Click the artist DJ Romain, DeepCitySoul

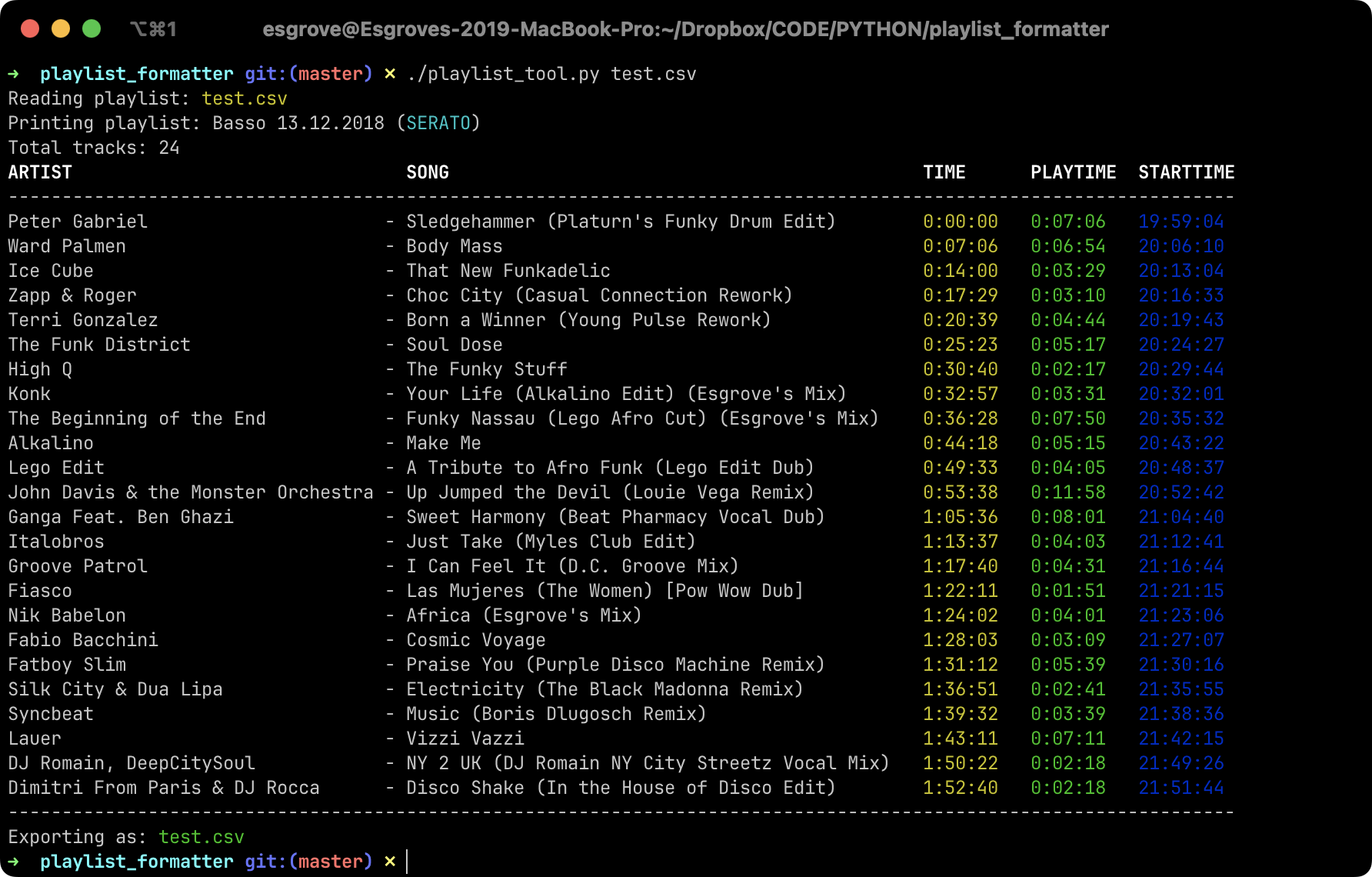[132, 763]
